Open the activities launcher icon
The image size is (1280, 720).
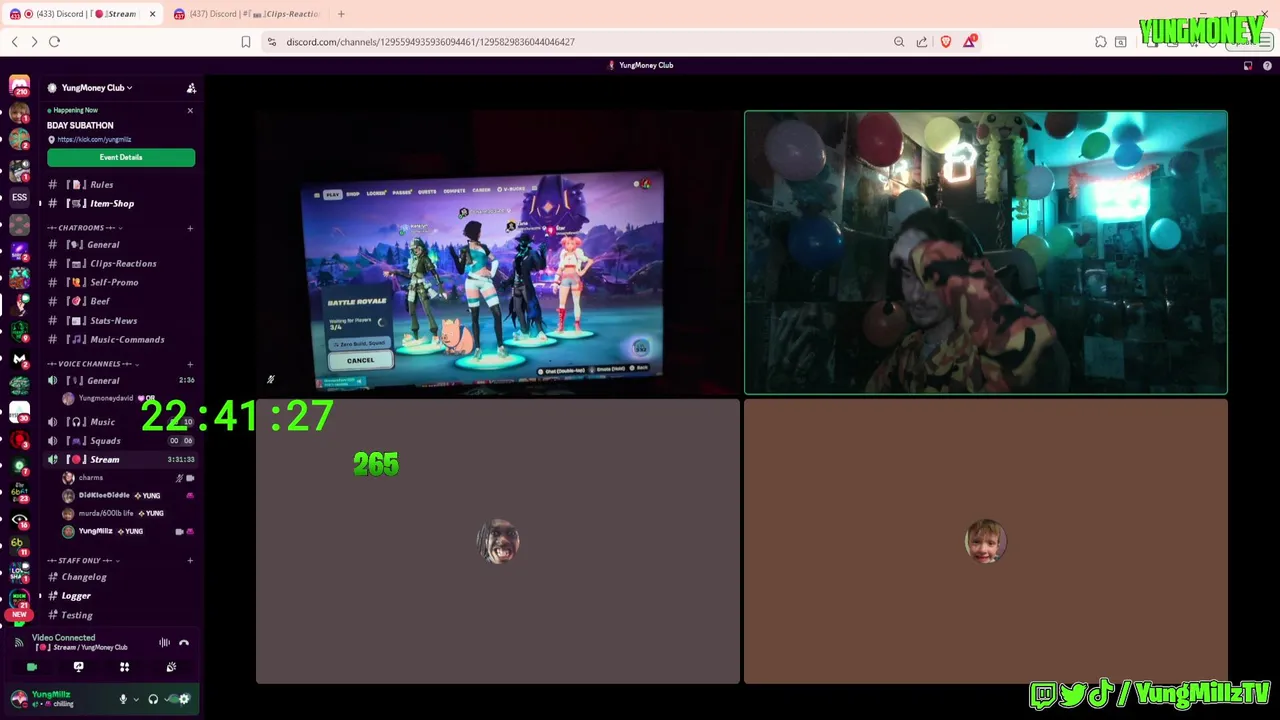pyautogui.click(x=125, y=667)
